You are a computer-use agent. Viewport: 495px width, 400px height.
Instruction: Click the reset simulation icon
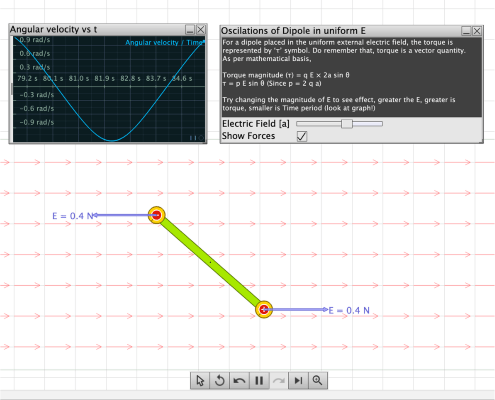219,380
